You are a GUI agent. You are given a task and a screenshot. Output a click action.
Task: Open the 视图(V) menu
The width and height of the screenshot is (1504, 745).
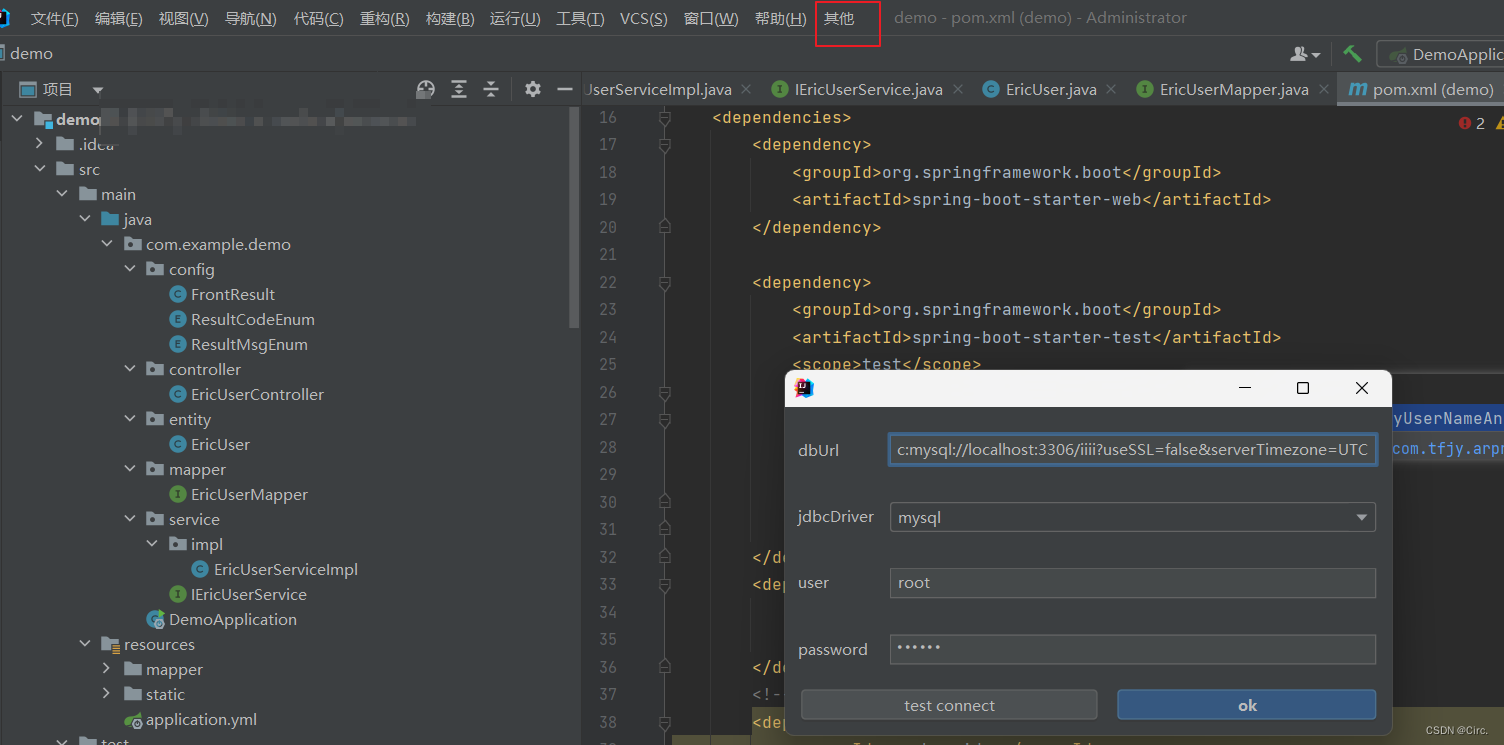pos(183,19)
